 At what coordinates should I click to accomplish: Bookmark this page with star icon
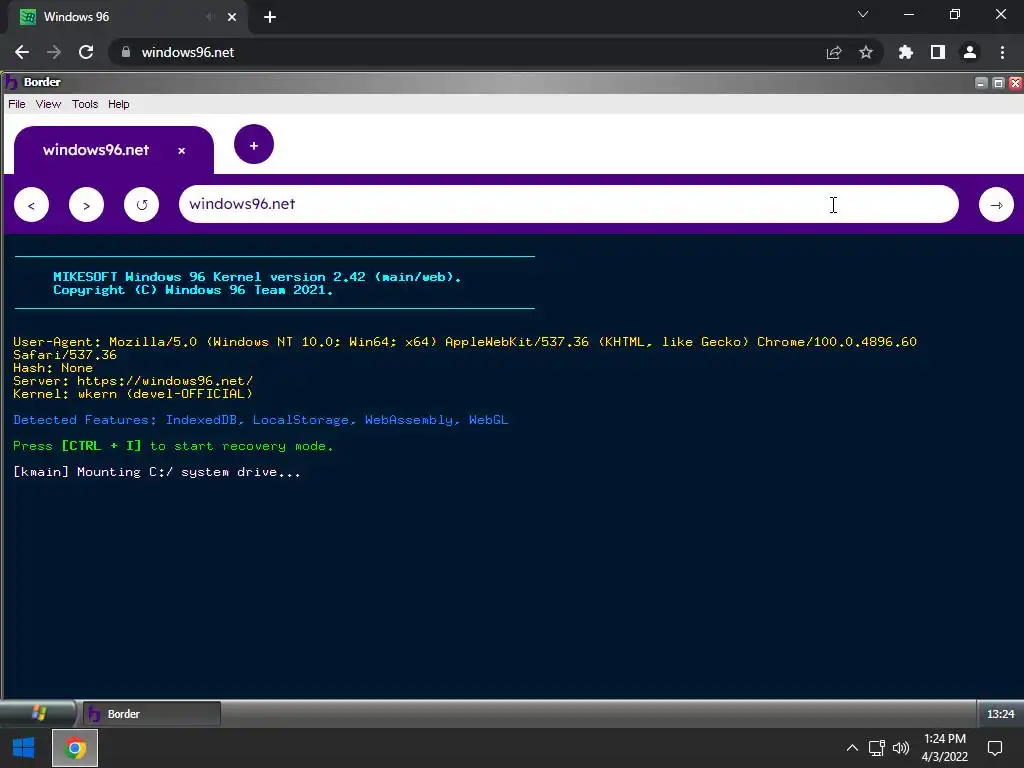pyautogui.click(x=866, y=52)
